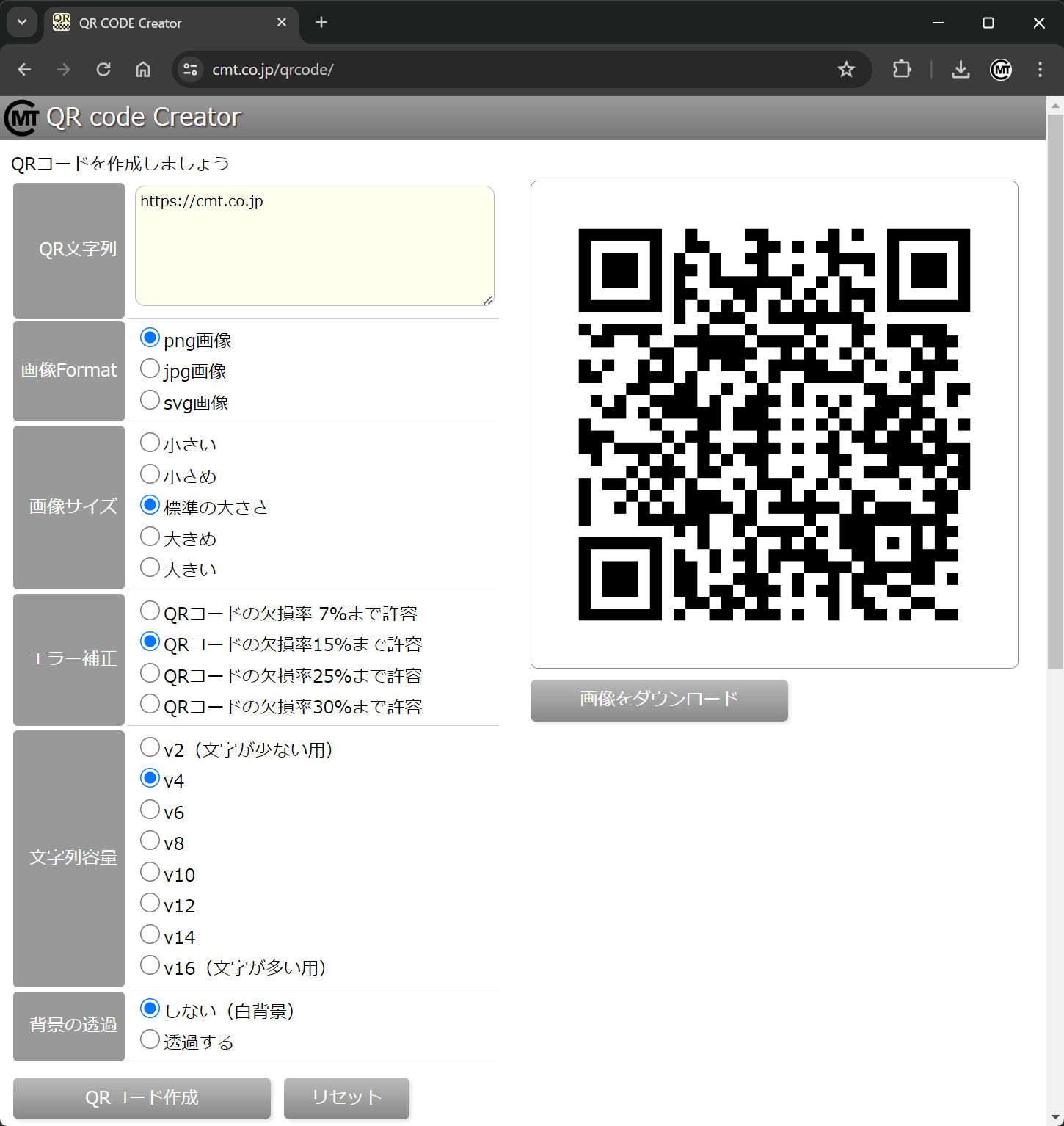This screenshot has width=1064, height=1126.
Task: Click the generated QR code image
Action: tap(774, 424)
